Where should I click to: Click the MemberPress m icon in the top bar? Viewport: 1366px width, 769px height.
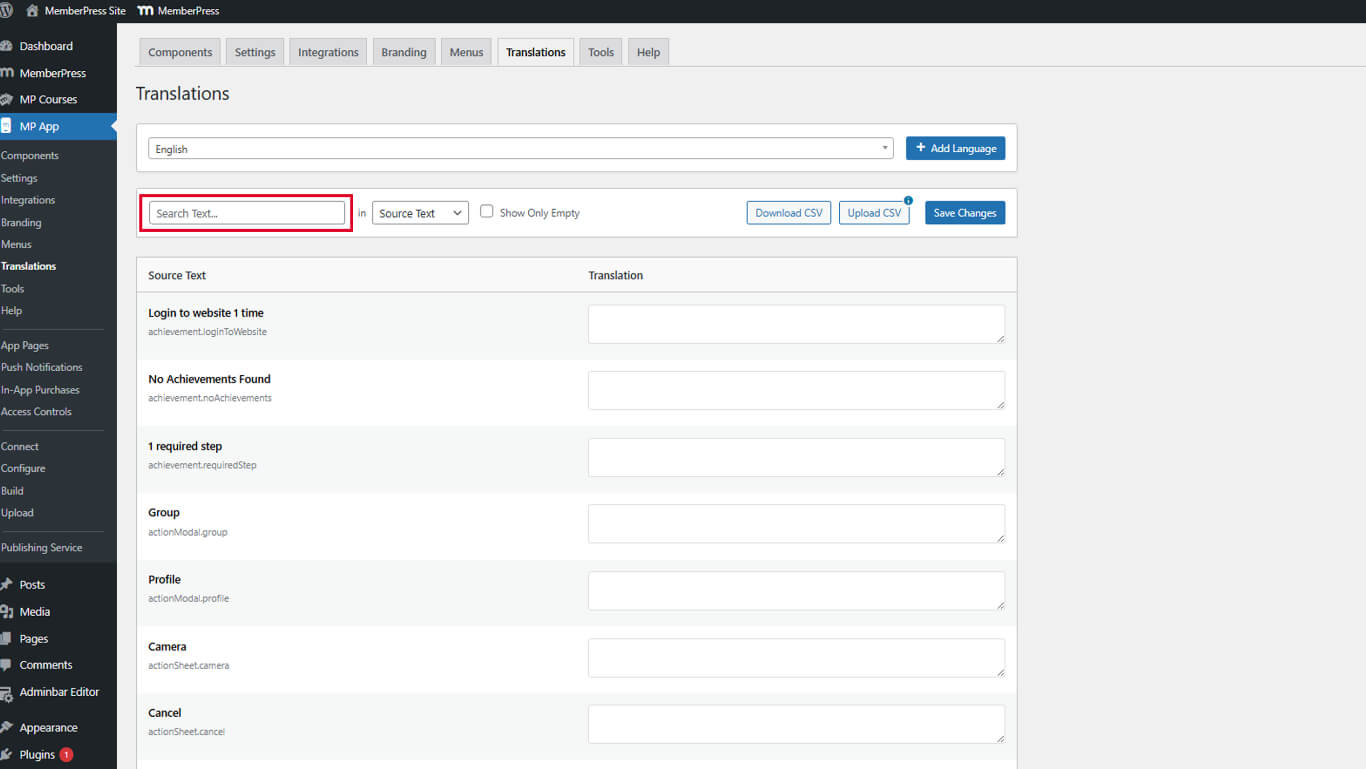point(146,10)
